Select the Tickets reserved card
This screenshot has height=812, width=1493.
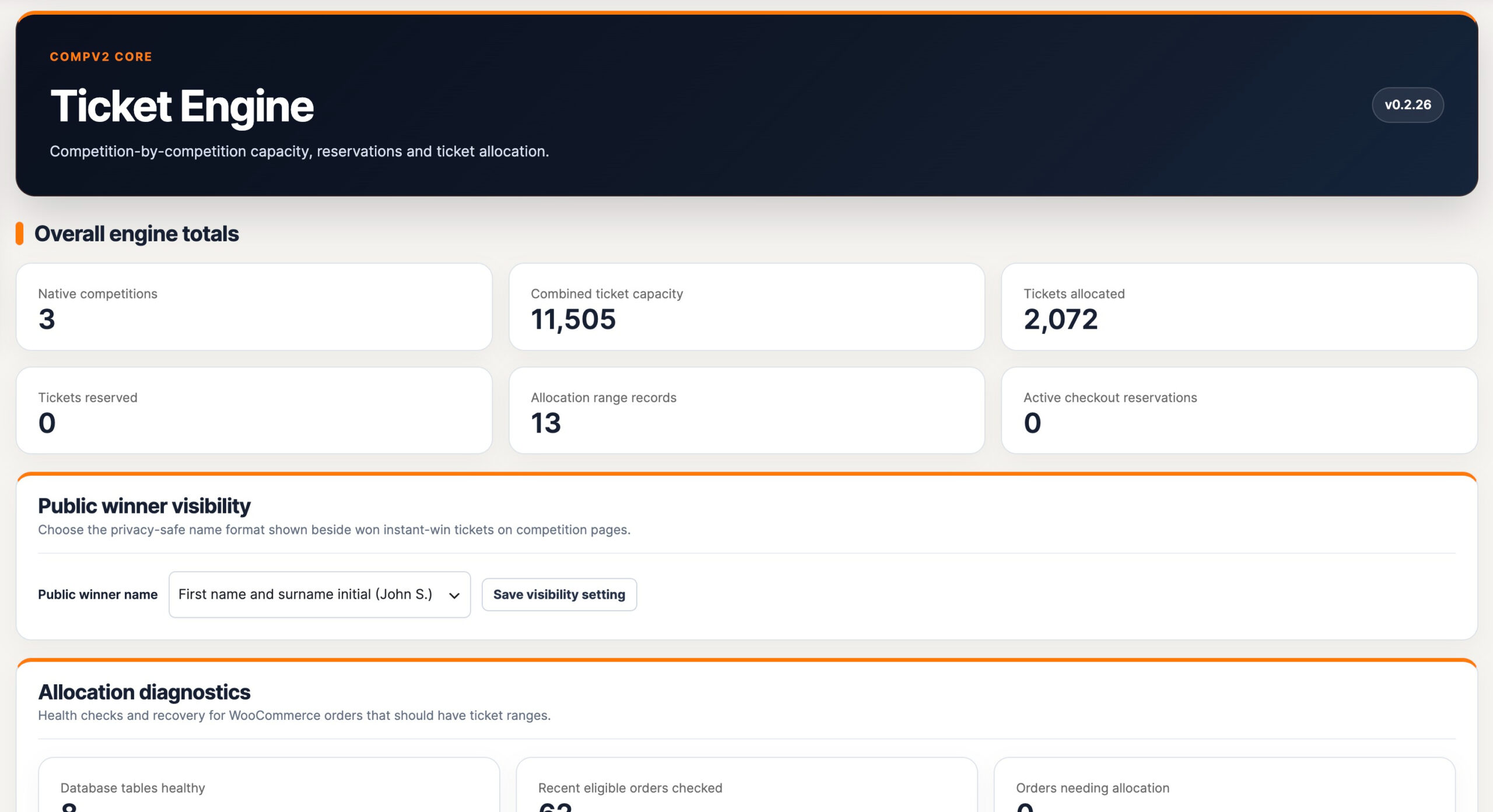pos(254,410)
